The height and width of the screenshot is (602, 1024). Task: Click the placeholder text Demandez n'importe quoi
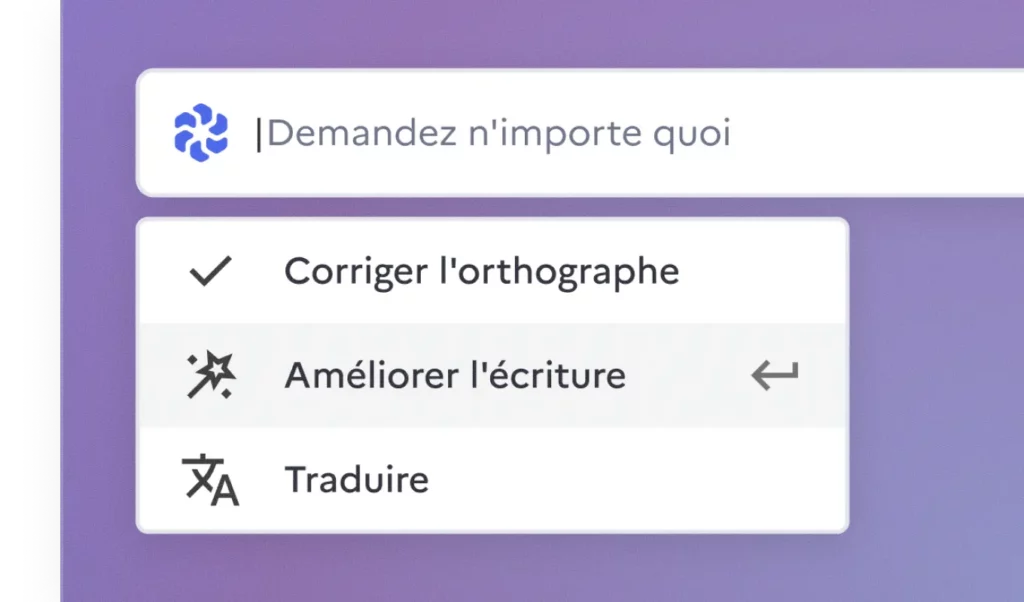click(x=500, y=131)
